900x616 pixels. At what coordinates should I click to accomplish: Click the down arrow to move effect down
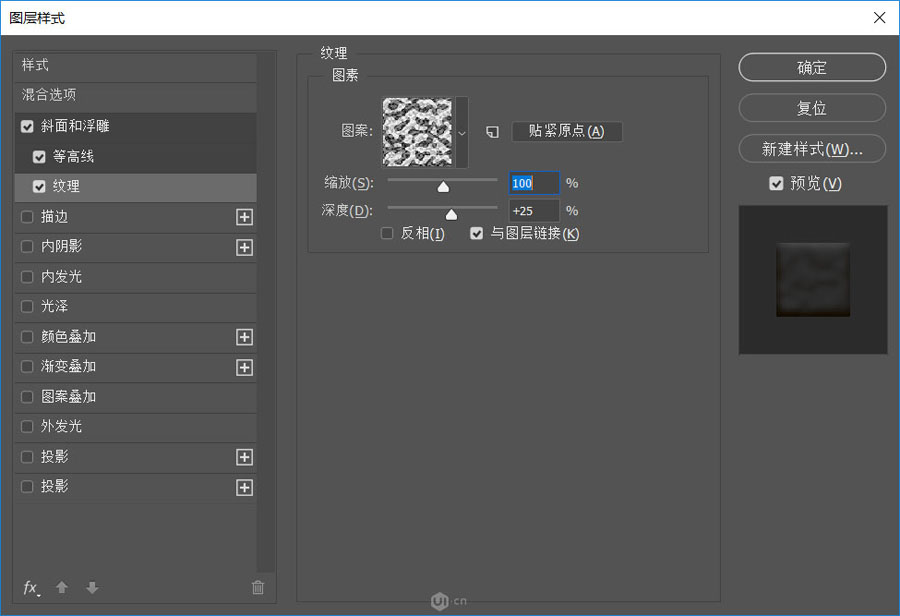[x=91, y=587]
